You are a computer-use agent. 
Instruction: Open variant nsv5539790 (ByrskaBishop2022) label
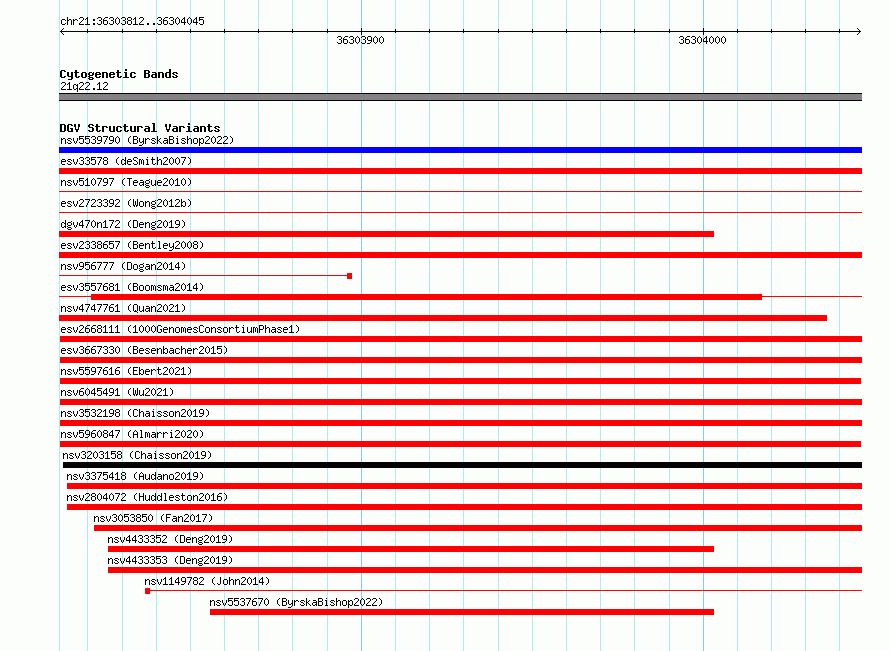147,140
